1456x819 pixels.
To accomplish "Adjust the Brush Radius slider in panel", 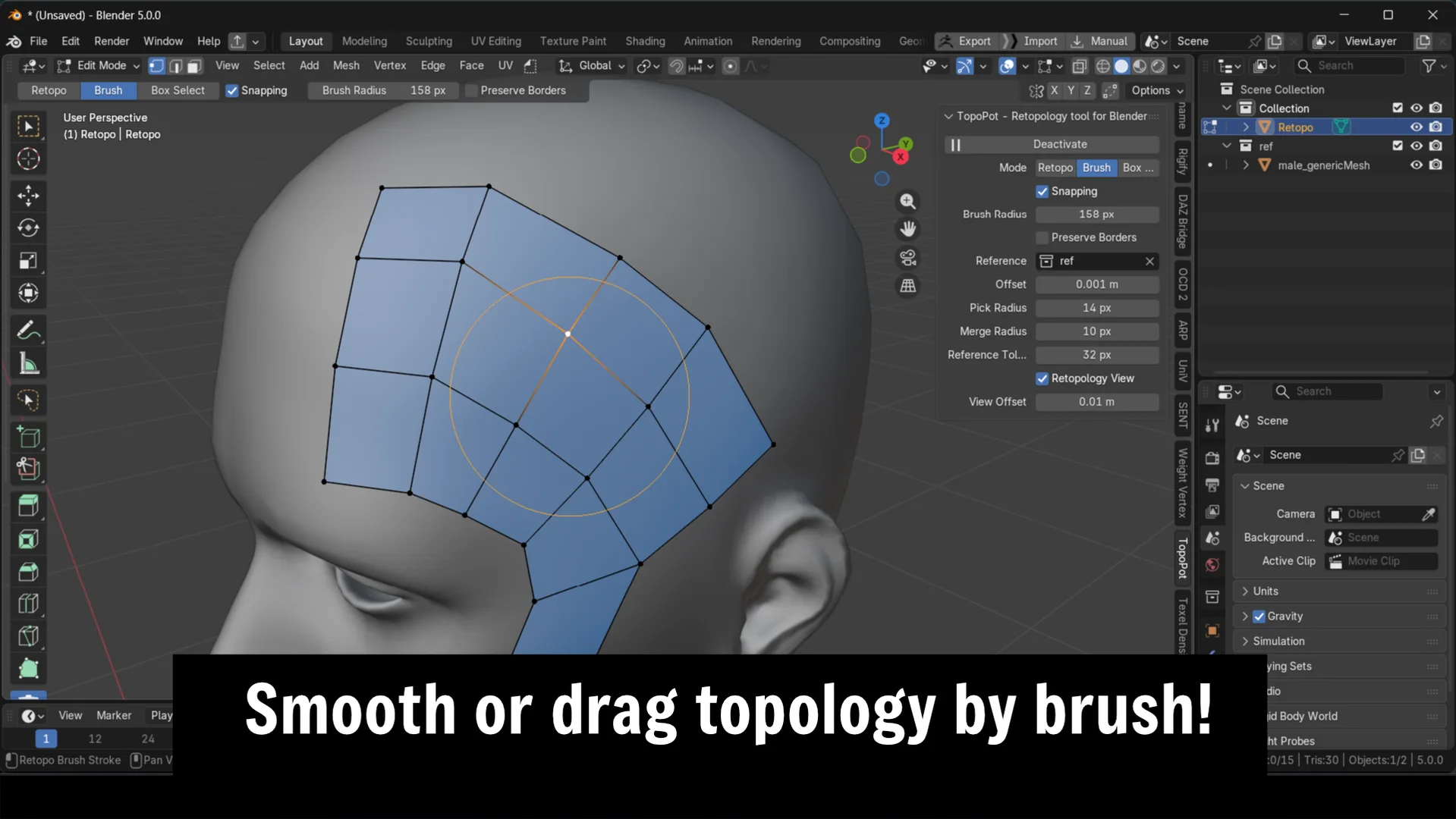I will click(1096, 215).
